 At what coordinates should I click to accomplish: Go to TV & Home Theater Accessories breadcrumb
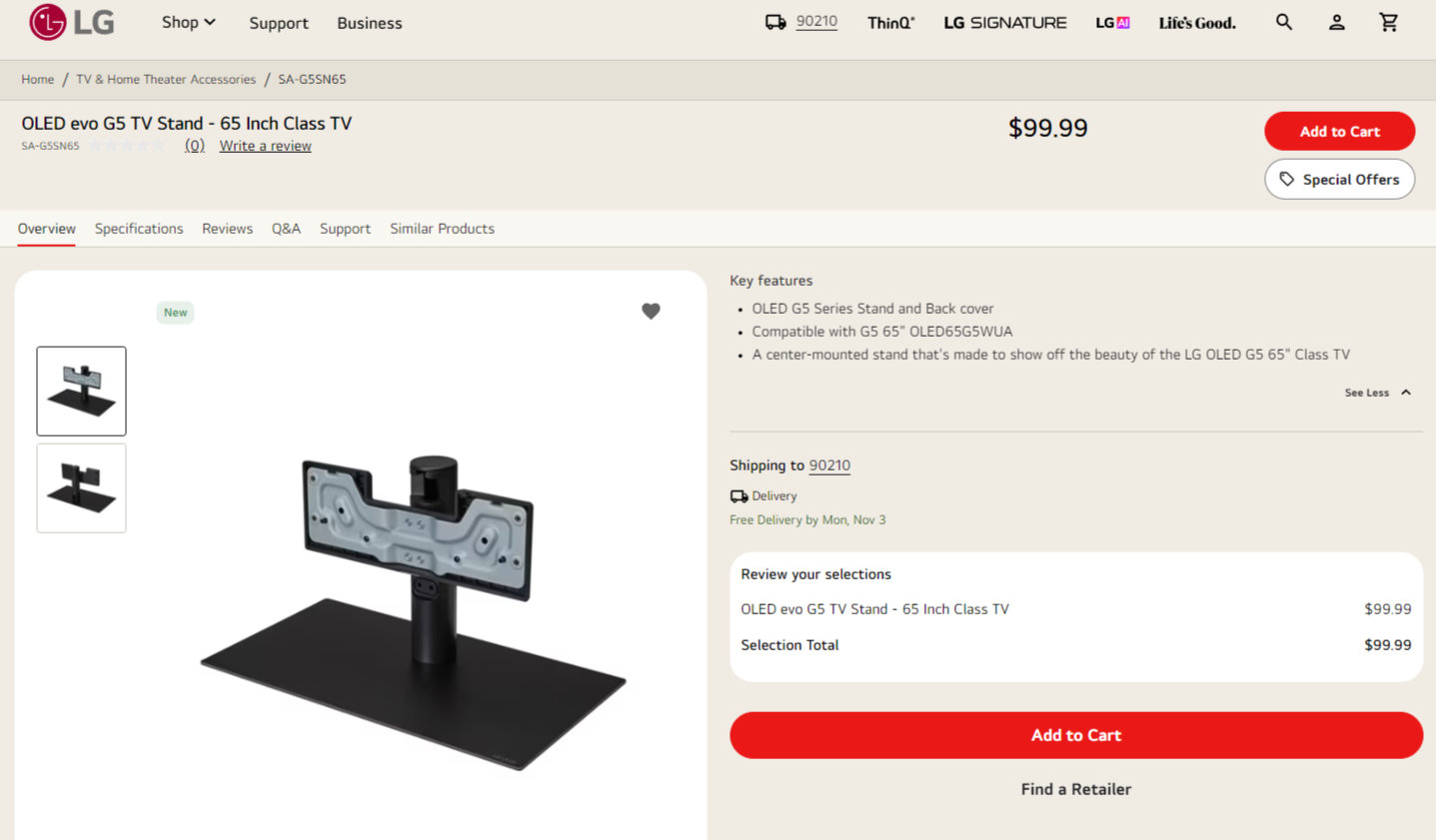coord(166,80)
